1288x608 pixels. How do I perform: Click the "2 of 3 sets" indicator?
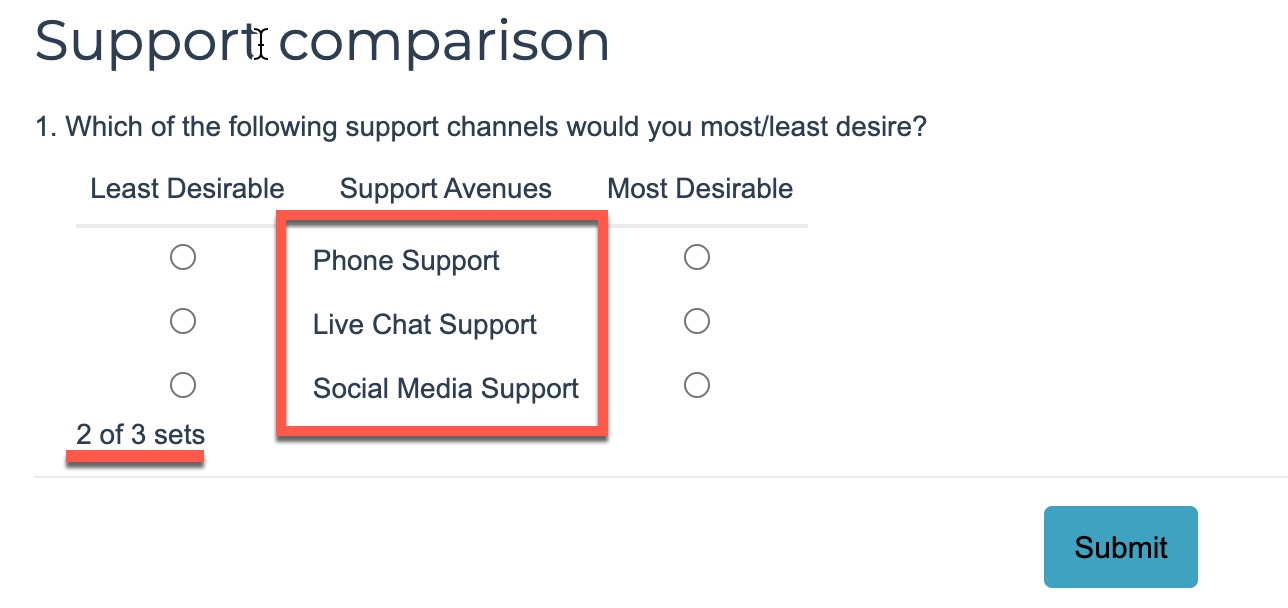pos(140,435)
